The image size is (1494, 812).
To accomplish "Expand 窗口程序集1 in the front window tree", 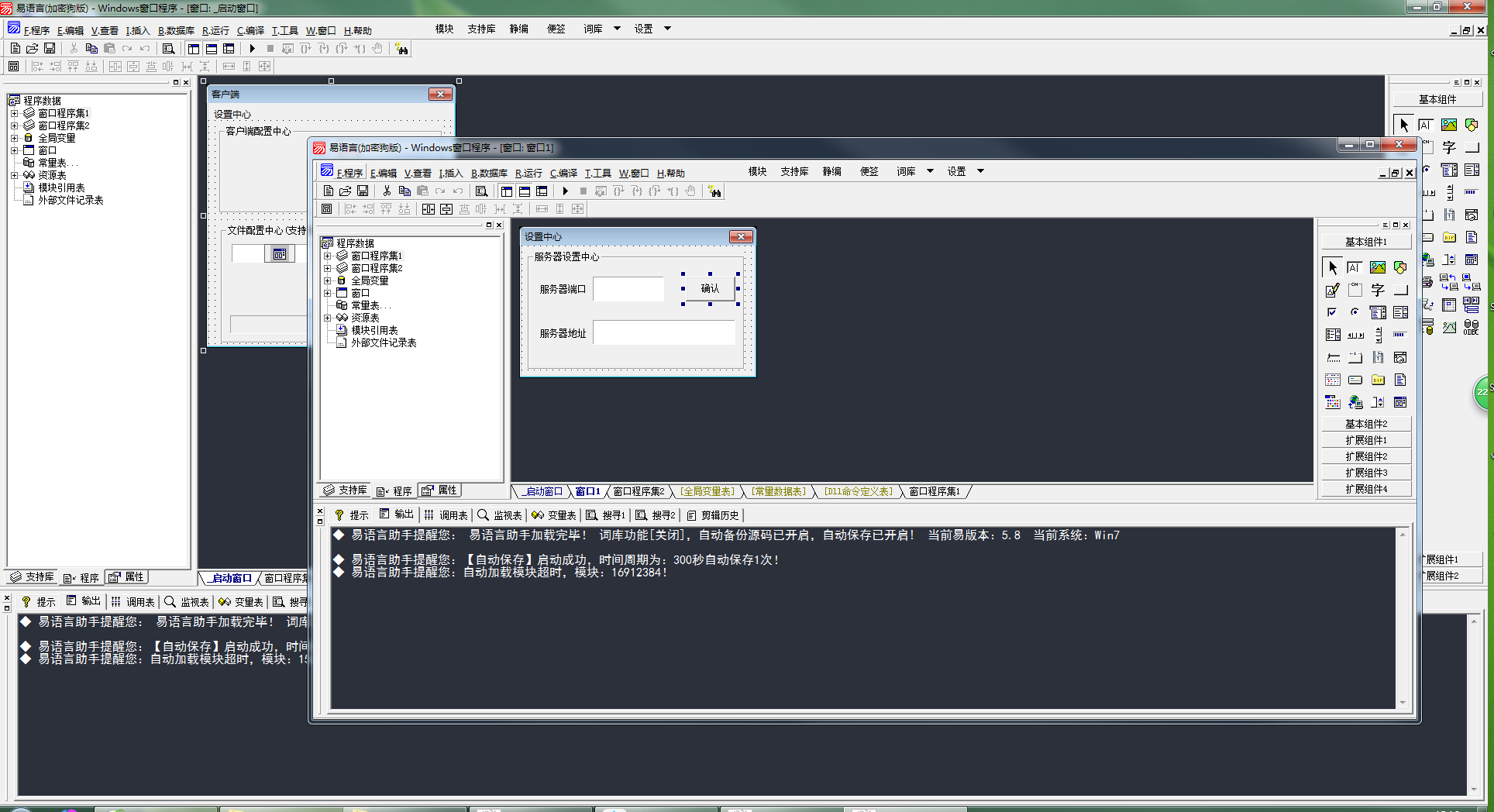I will (328, 256).
